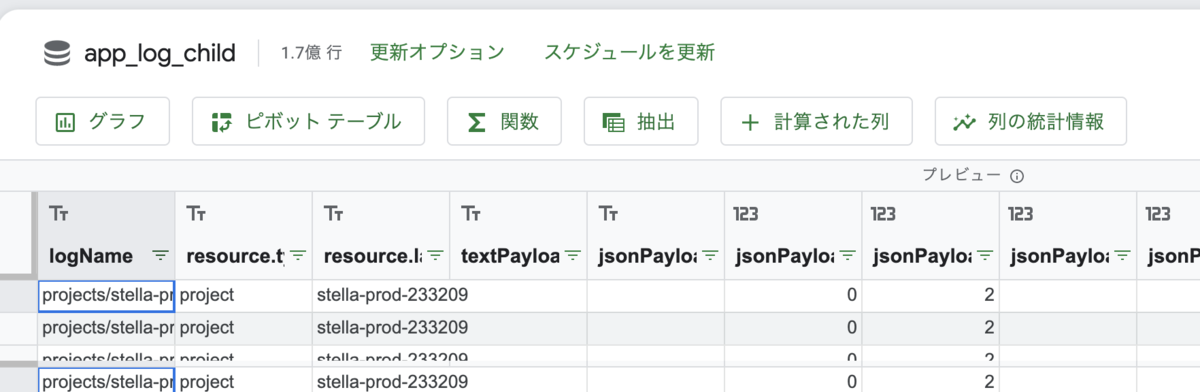Select the first projects/stella-pr cell under logName
Image resolution: width=1200 pixels, height=392 pixels.
pyautogui.click(x=106, y=296)
